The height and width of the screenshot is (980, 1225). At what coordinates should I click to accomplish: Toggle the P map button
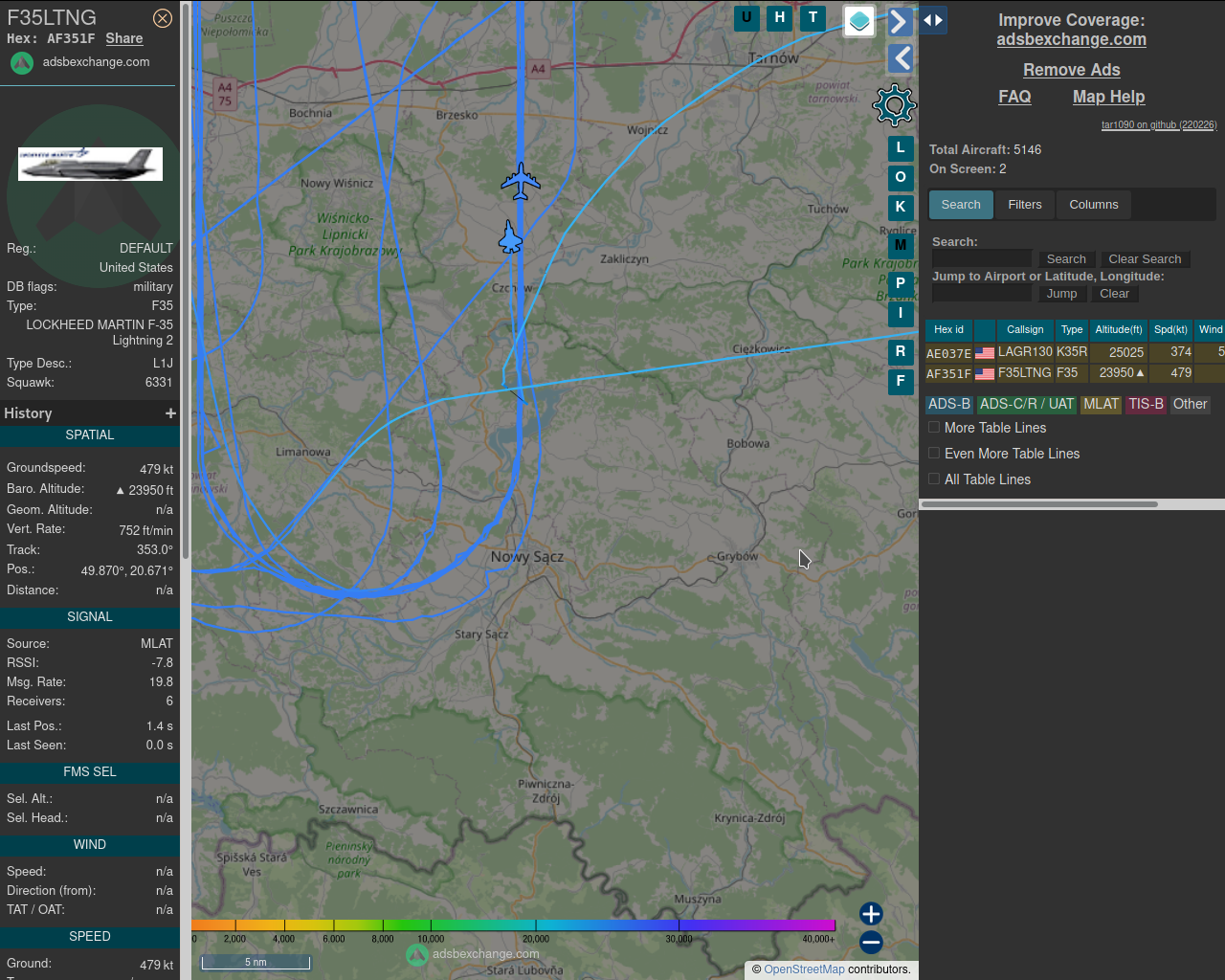click(x=901, y=284)
